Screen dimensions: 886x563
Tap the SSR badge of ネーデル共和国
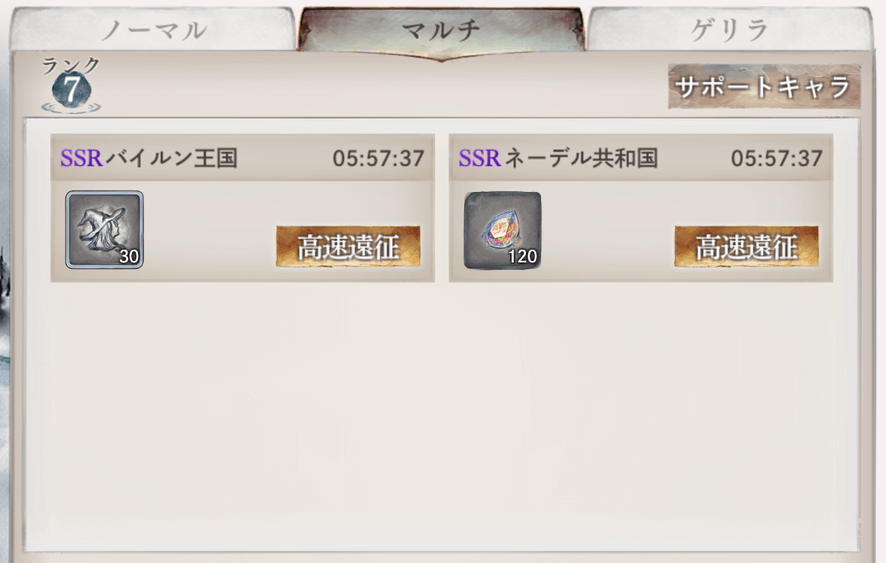click(x=480, y=158)
